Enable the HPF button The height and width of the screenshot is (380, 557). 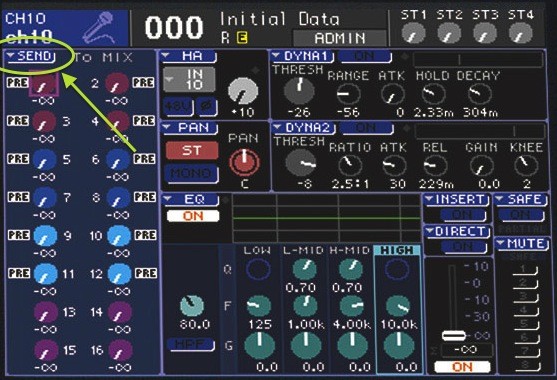point(191,345)
